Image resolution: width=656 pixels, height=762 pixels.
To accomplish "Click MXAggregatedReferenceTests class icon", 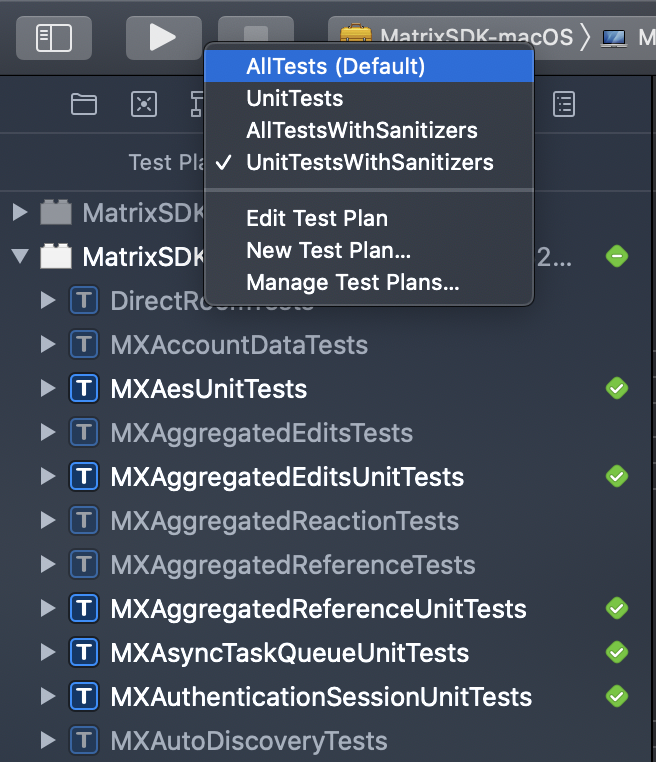I will (84, 564).
